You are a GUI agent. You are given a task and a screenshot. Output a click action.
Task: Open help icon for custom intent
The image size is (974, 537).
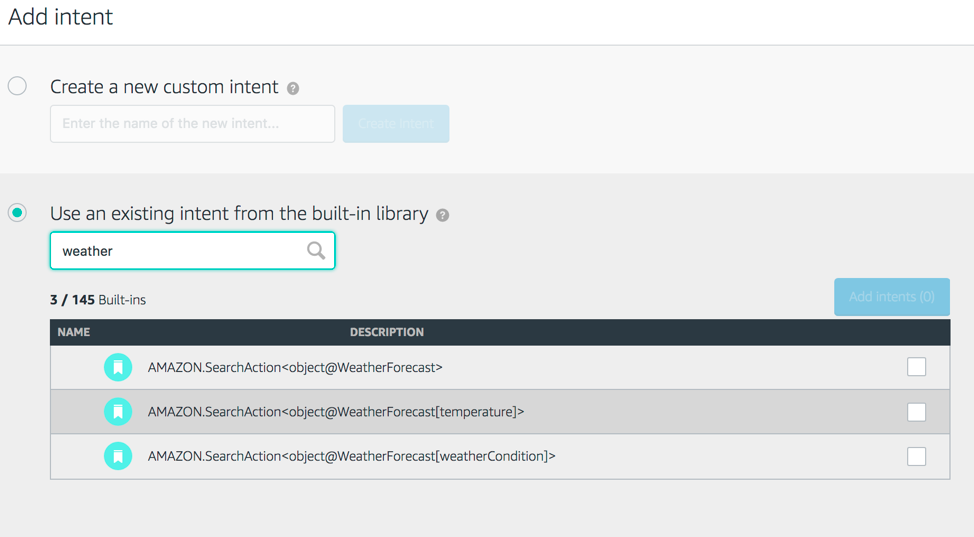(x=293, y=88)
